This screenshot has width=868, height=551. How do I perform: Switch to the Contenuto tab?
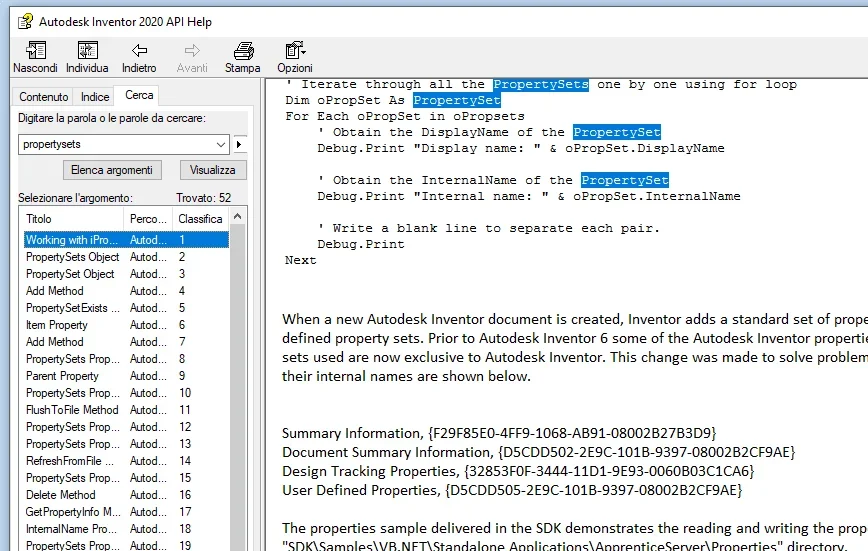[x=44, y=97]
